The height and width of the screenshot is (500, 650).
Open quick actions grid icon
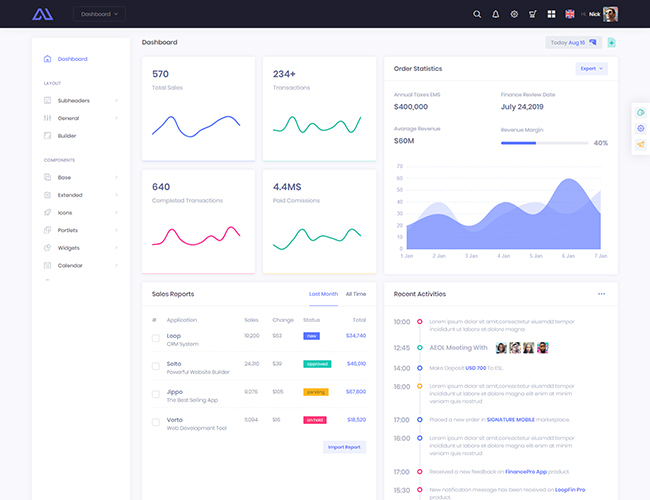coord(551,14)
